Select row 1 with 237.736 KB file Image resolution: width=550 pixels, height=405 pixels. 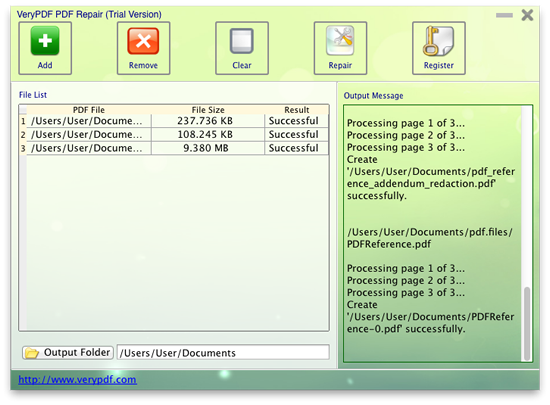point(174,121)
